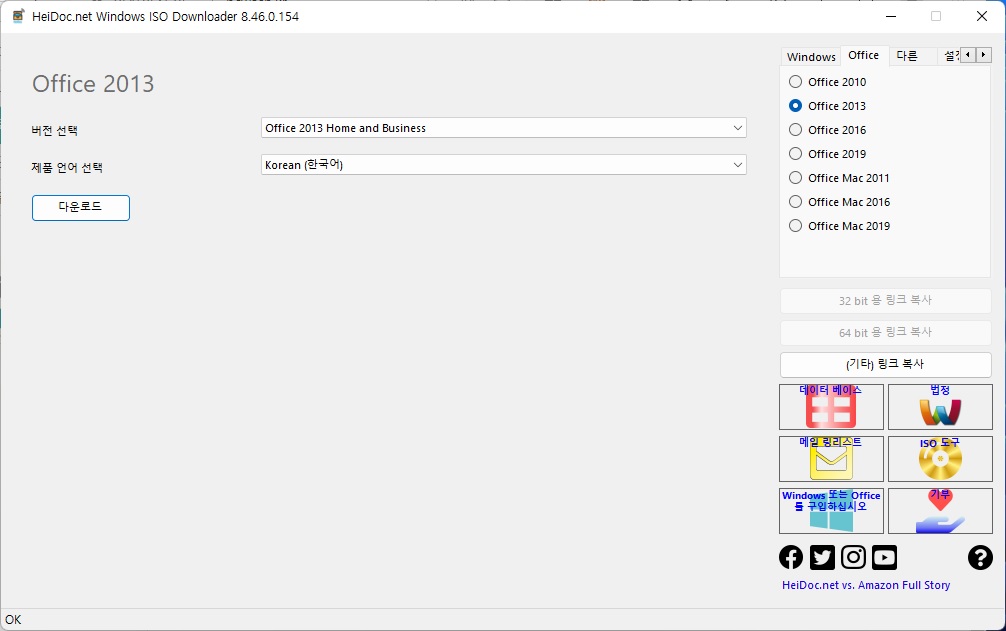The width and height of the screenshot is (1006, 631).
Task: Expand the Office 2013 Home and Business dropdown
Action: 504,128
